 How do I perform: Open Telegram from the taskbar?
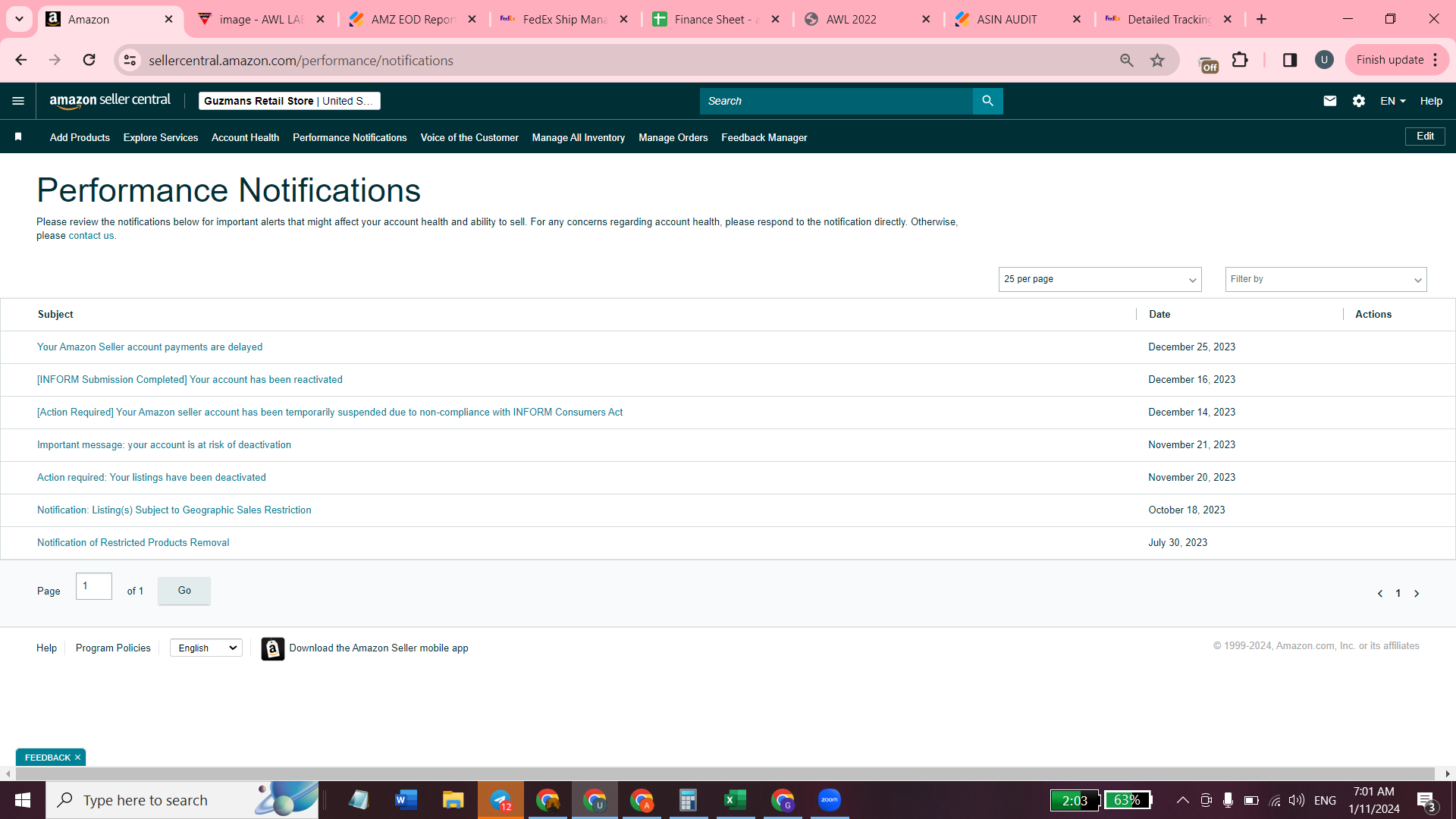(500, 800)
